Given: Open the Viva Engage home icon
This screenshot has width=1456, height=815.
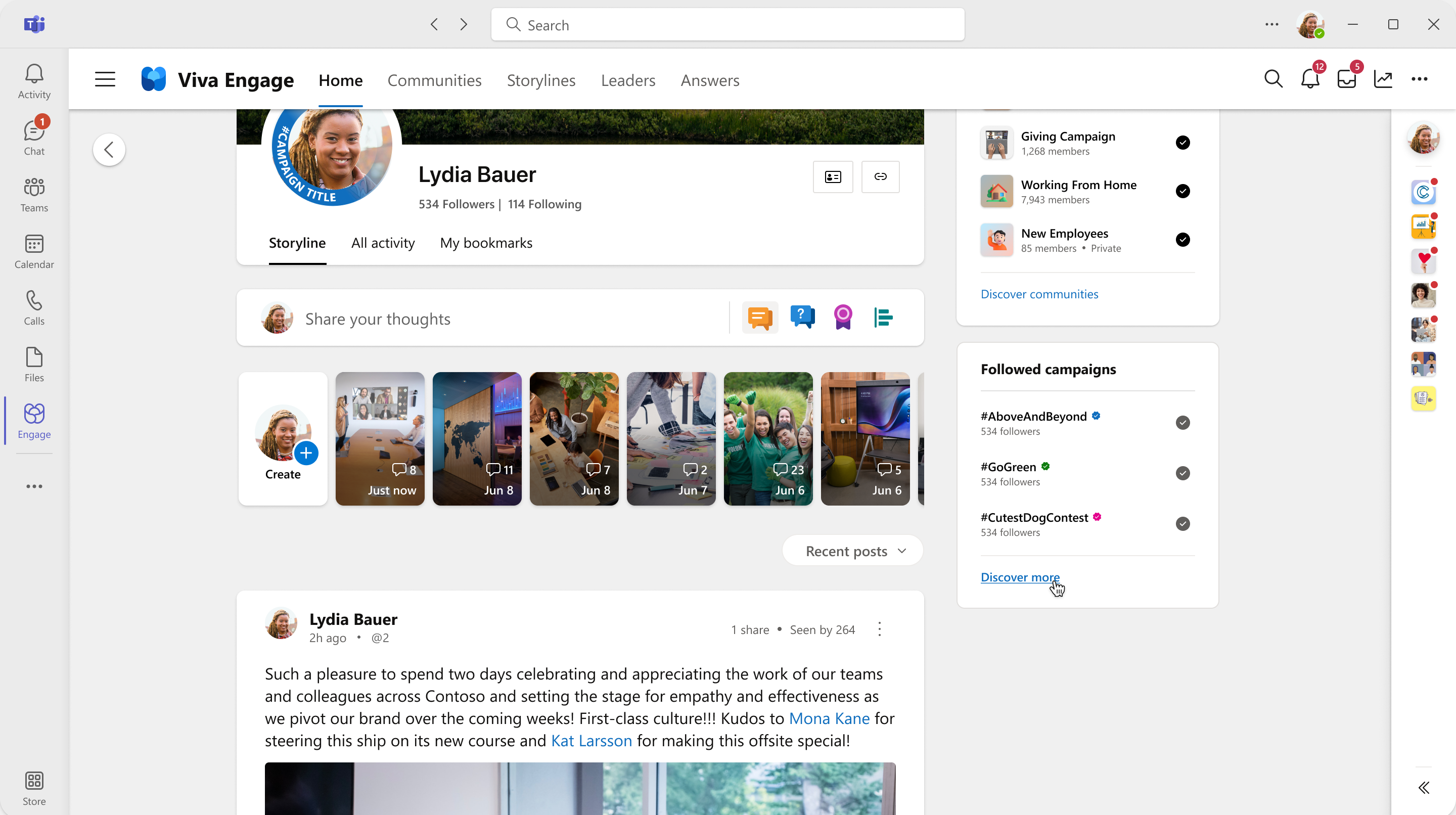Looking at the screenshot, I should (x=155, y=79).
